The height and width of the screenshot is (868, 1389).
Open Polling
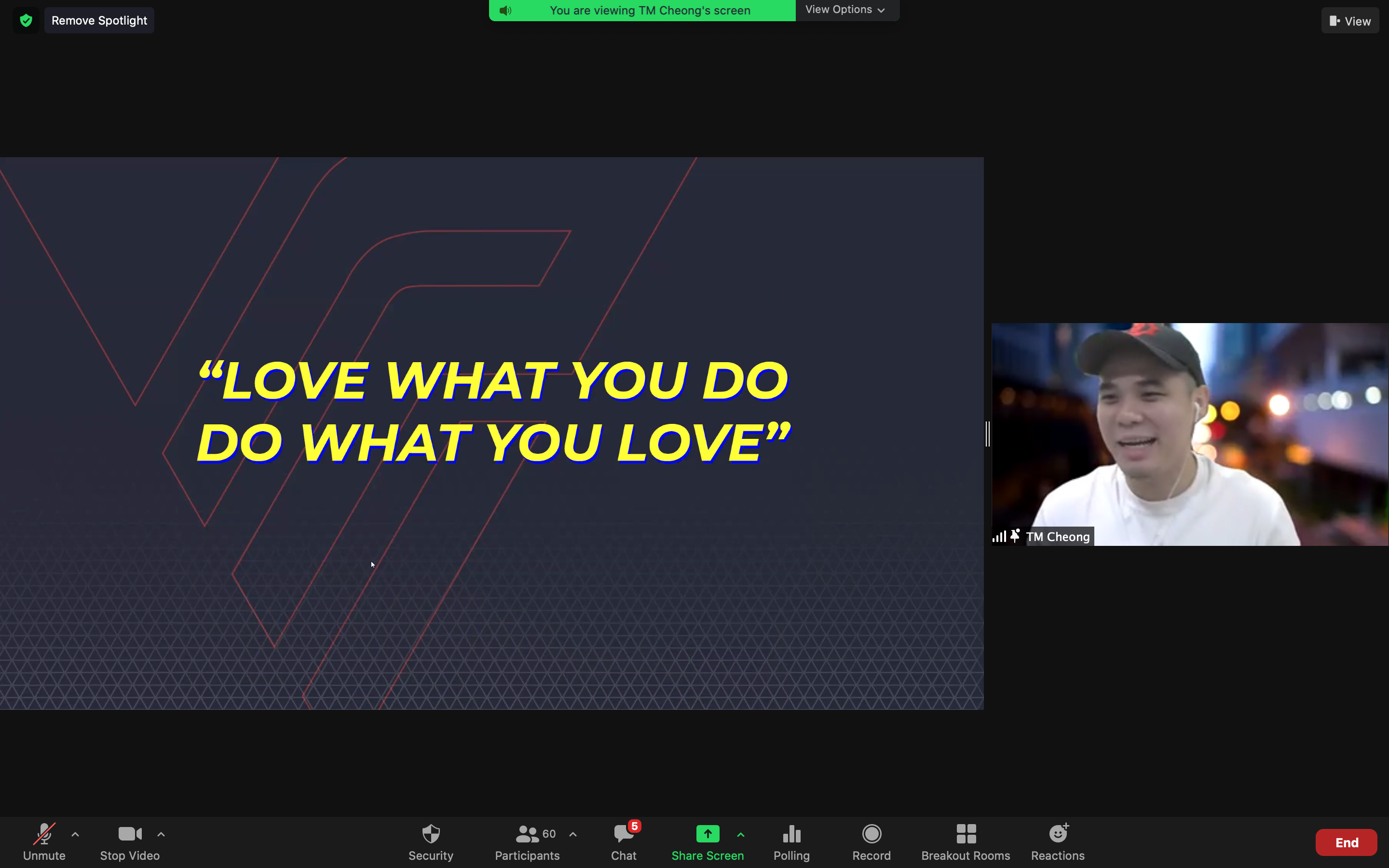tap(791, 841)
